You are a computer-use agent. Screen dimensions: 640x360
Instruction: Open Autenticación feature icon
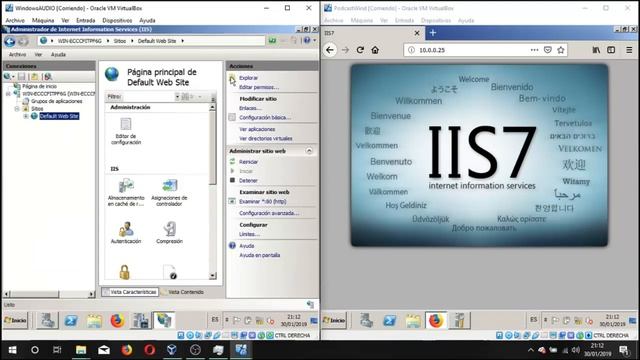[x=126, y=233]
